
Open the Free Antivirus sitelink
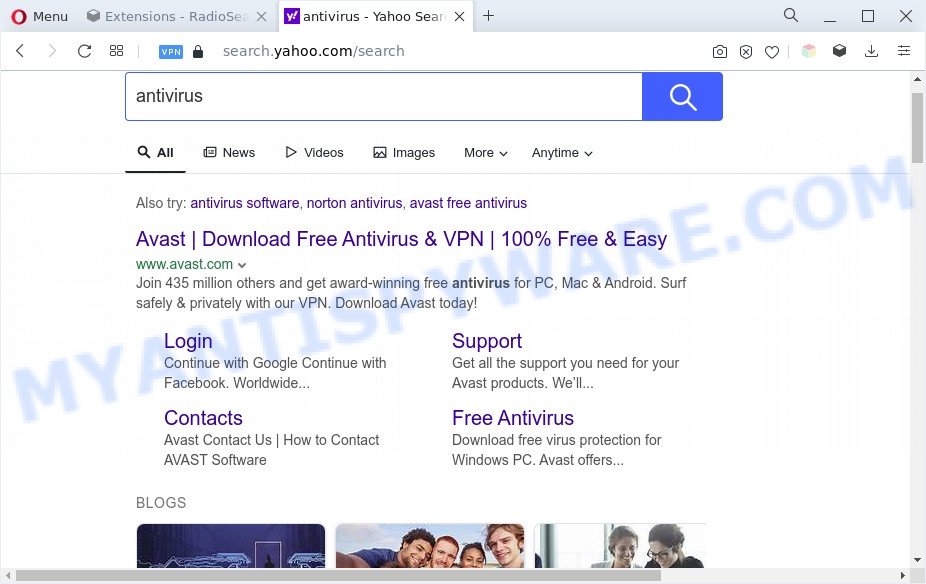(513, 418)
